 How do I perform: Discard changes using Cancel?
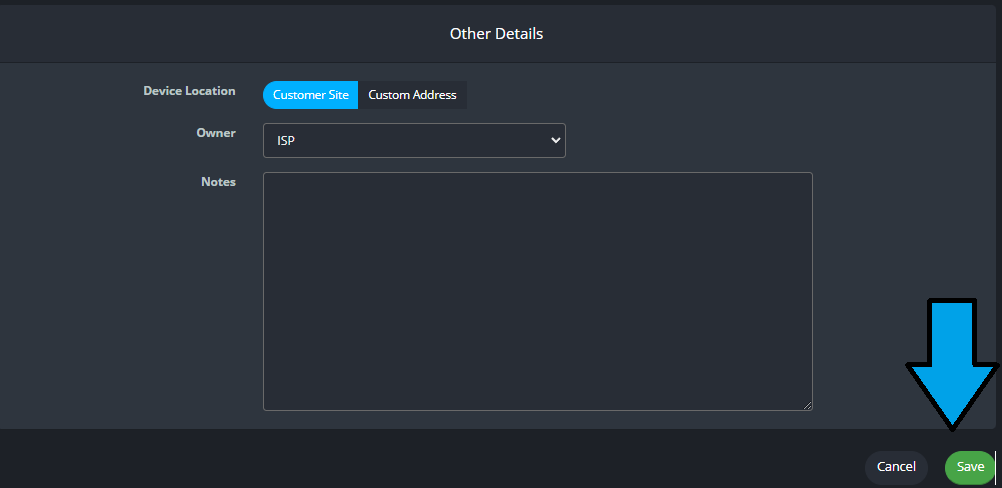coord(896,467)
